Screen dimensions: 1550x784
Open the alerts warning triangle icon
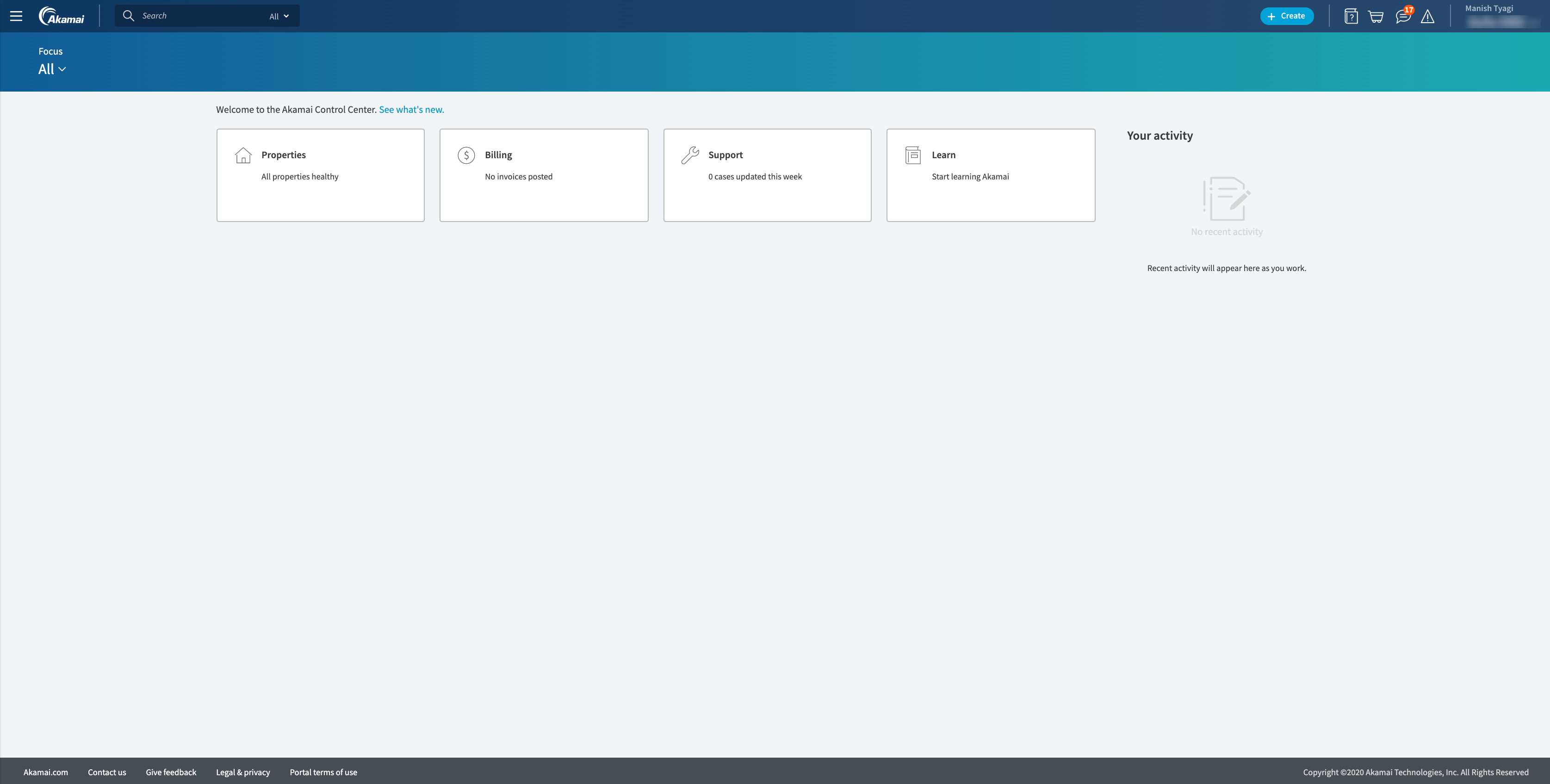(x=1427, y=17)
